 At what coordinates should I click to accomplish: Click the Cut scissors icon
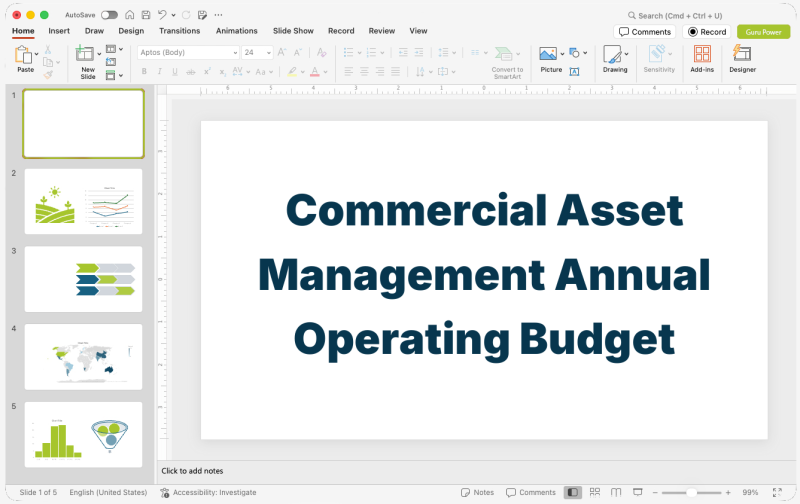point(47,49)
